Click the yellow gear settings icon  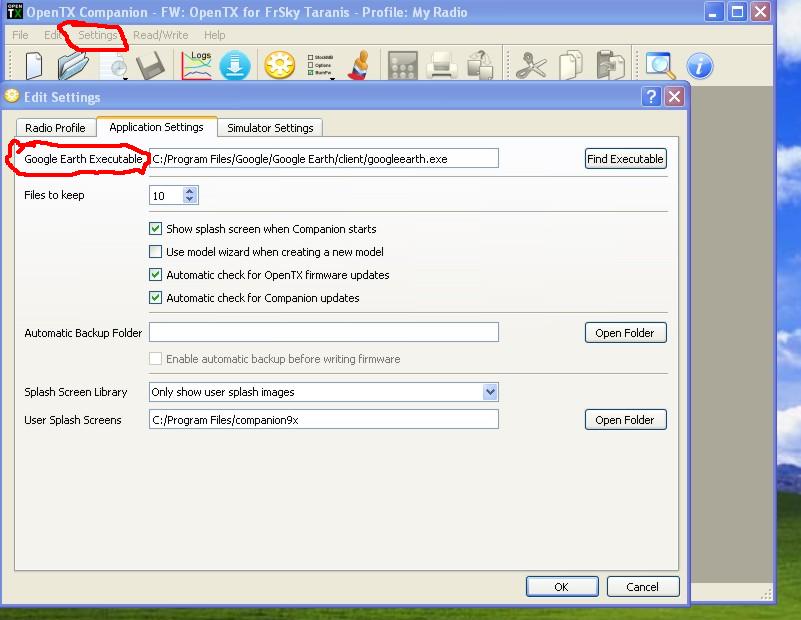pos(279,66)
